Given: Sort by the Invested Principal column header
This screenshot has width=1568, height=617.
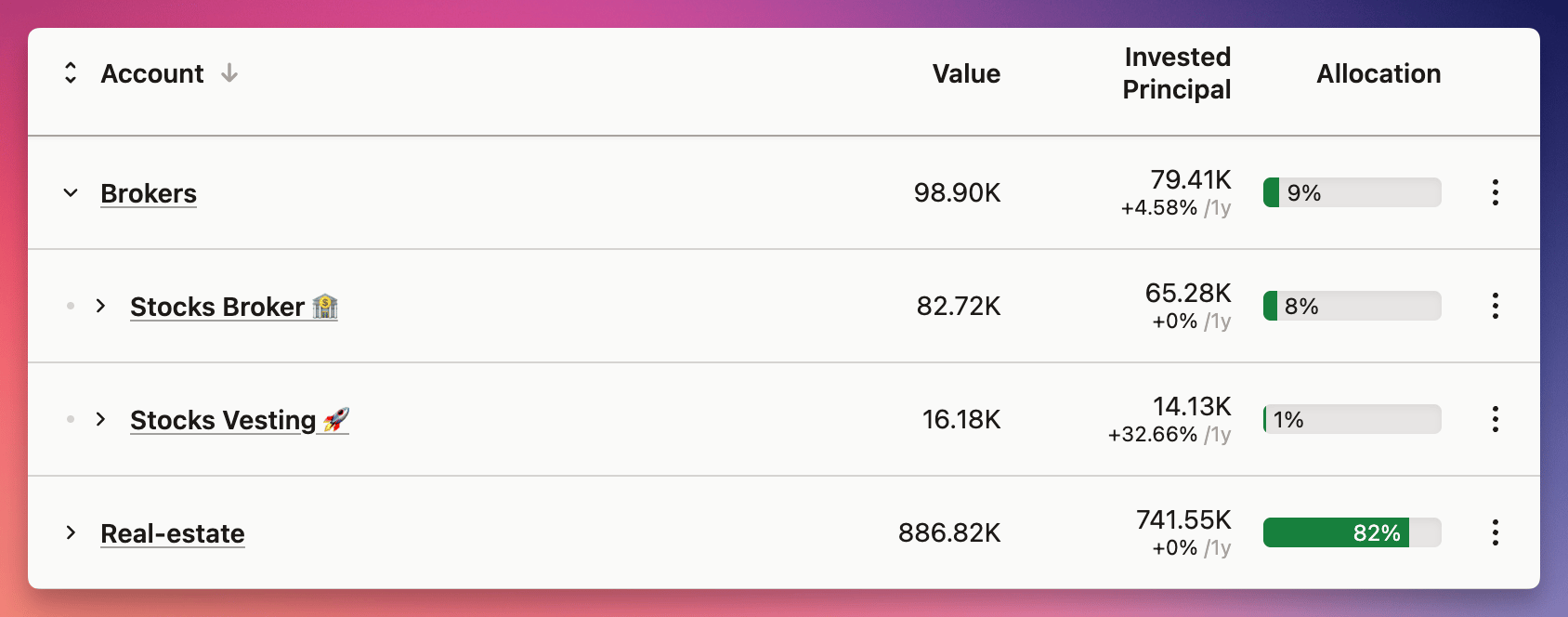Looking at the screenshot, I should coord(1176,73).
